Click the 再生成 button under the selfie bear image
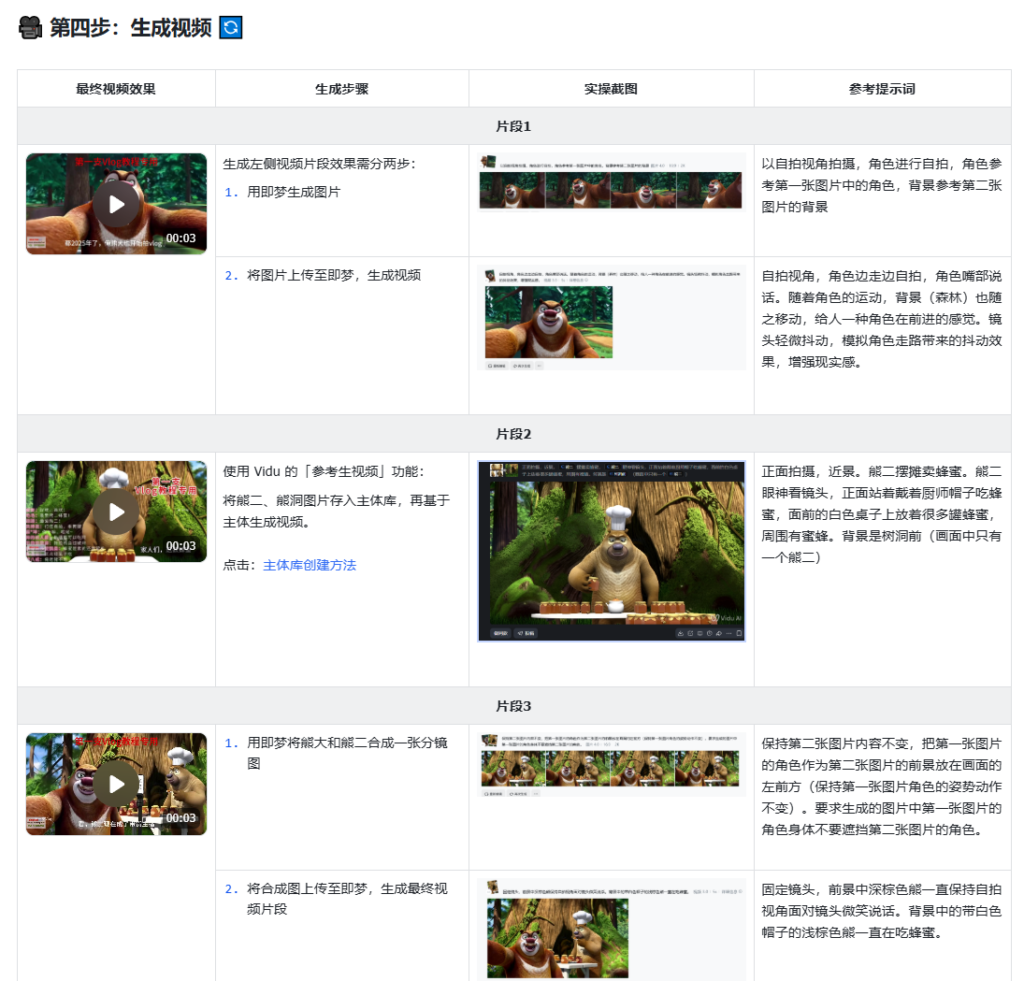Screen dimensions: 1024x981 (496, 366)
